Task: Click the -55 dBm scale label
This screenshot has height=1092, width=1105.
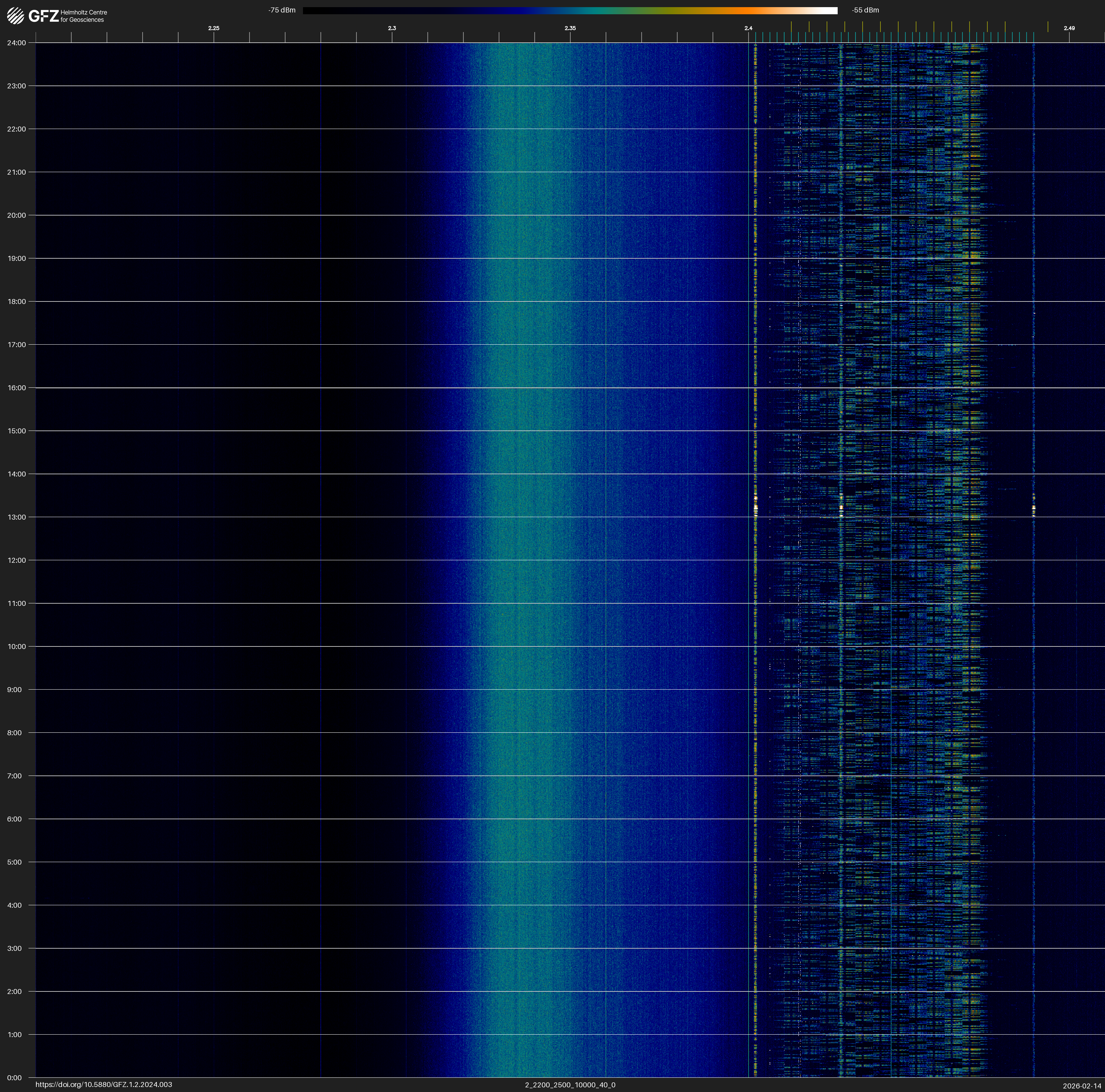Action: pos(865,10)
